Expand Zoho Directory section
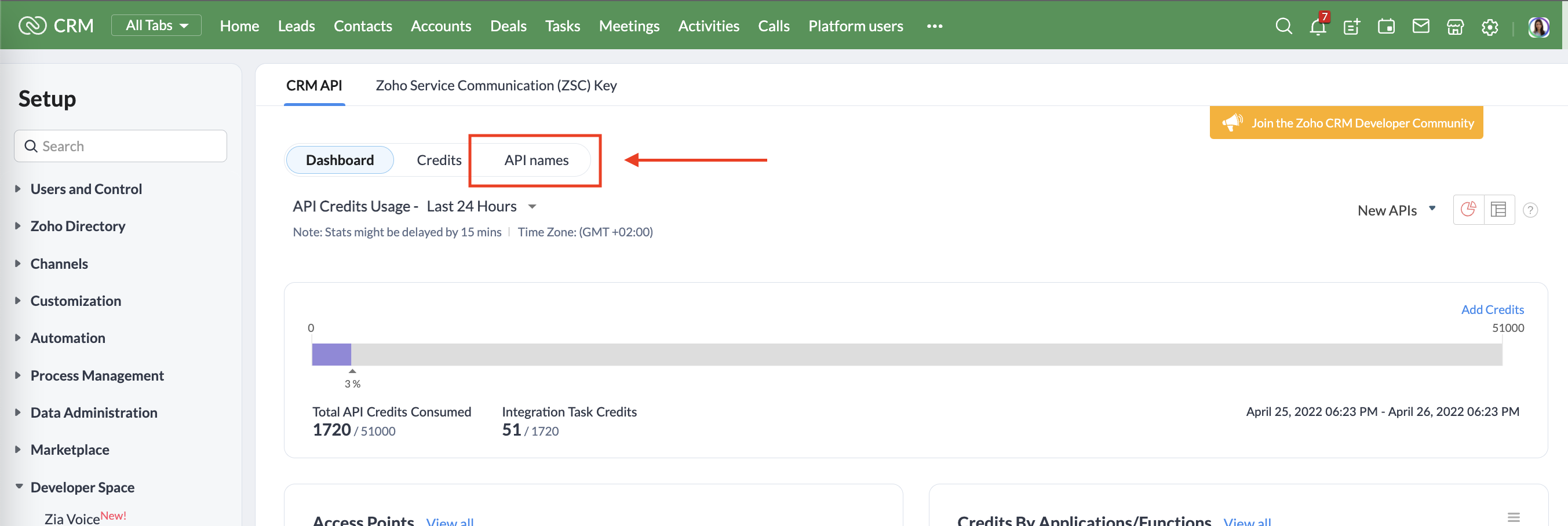The height and width of the screenshot is (526, 1568). point(77,226)
